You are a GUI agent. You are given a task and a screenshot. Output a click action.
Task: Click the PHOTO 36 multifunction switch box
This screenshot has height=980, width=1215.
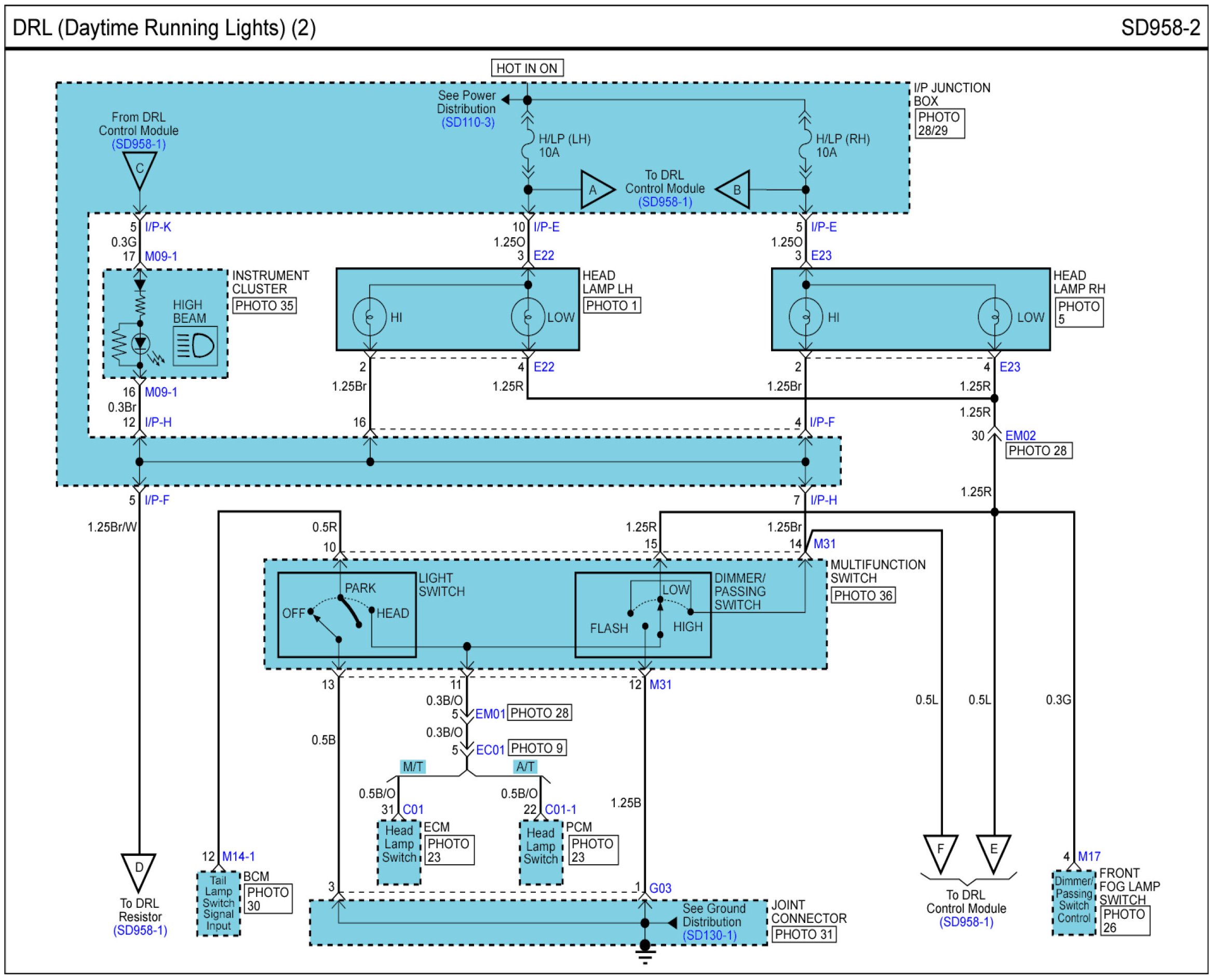[x=863, y=595]
